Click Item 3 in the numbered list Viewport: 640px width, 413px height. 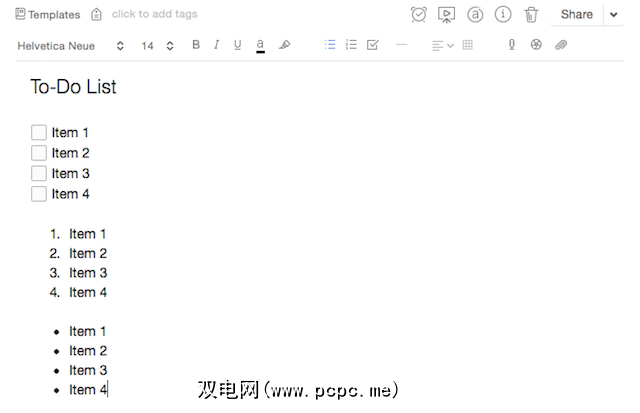[x=88, y=273]
